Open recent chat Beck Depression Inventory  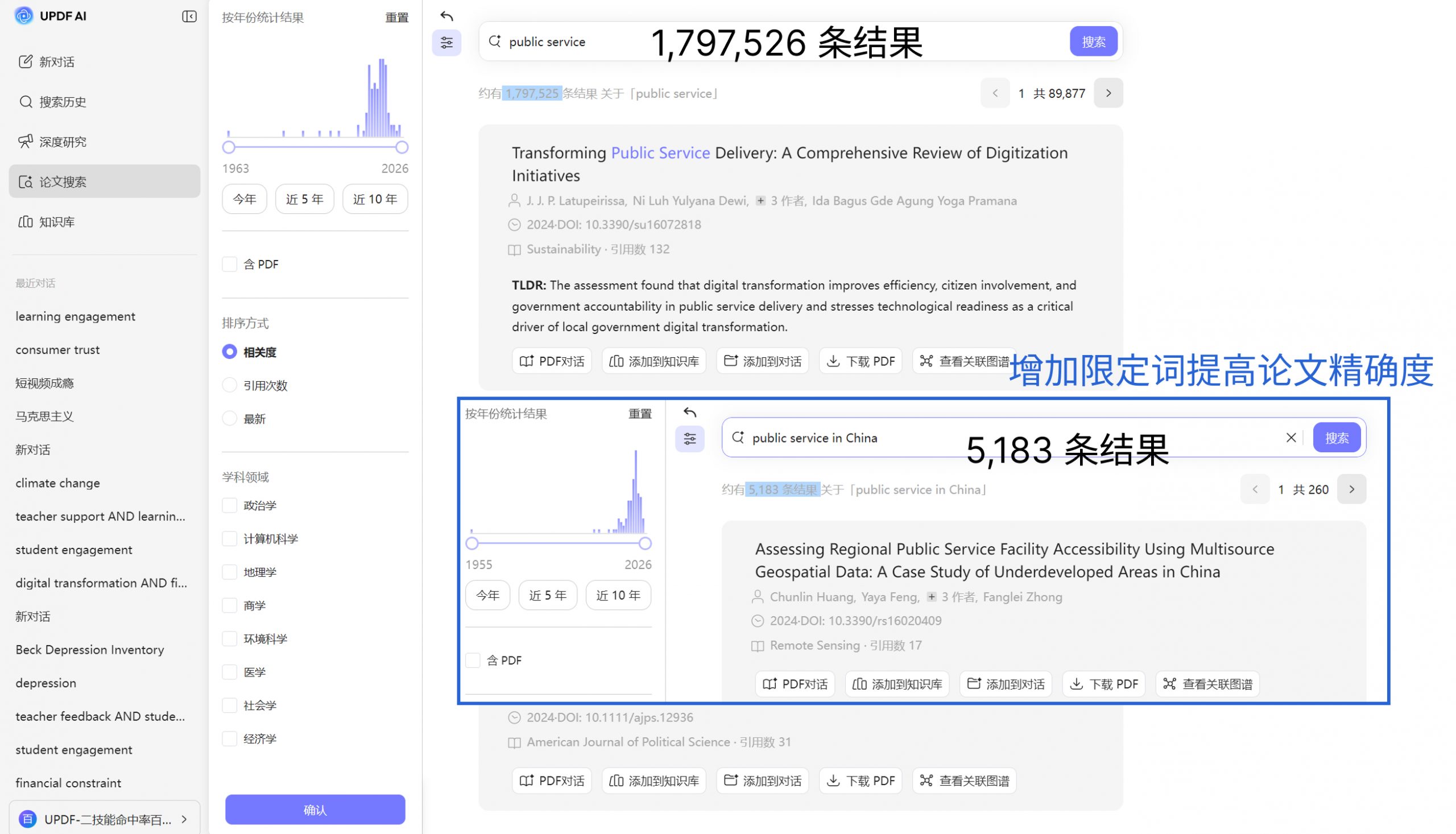click(x=89, y=650)
